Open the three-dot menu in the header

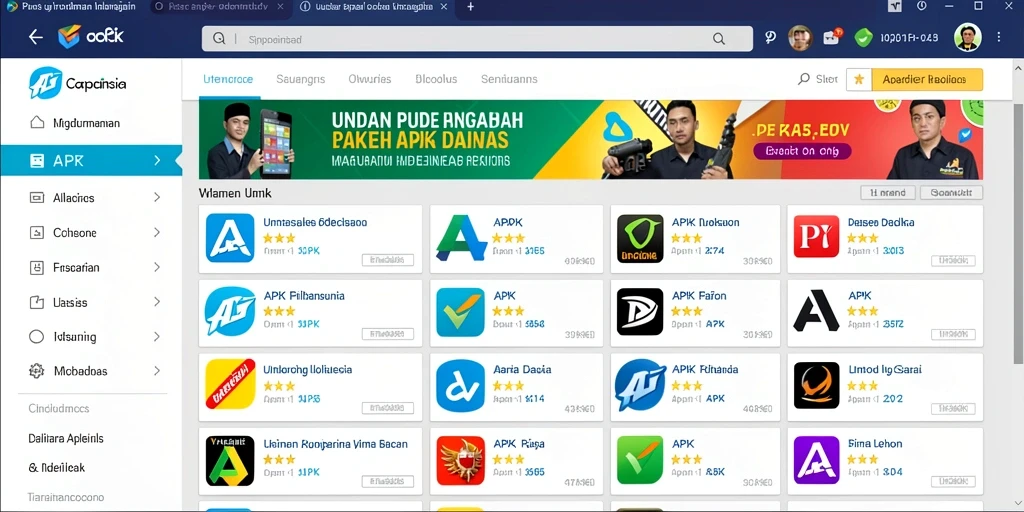(999, 37)
